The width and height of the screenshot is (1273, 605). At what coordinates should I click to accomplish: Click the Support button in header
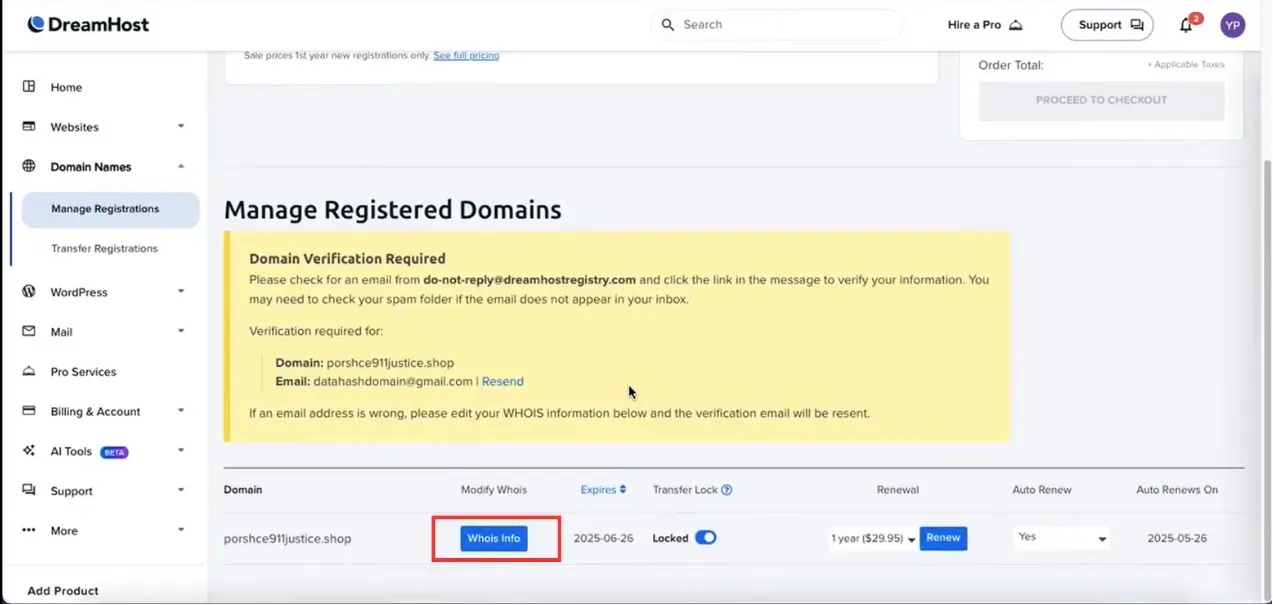click(x=1107, y=25)
